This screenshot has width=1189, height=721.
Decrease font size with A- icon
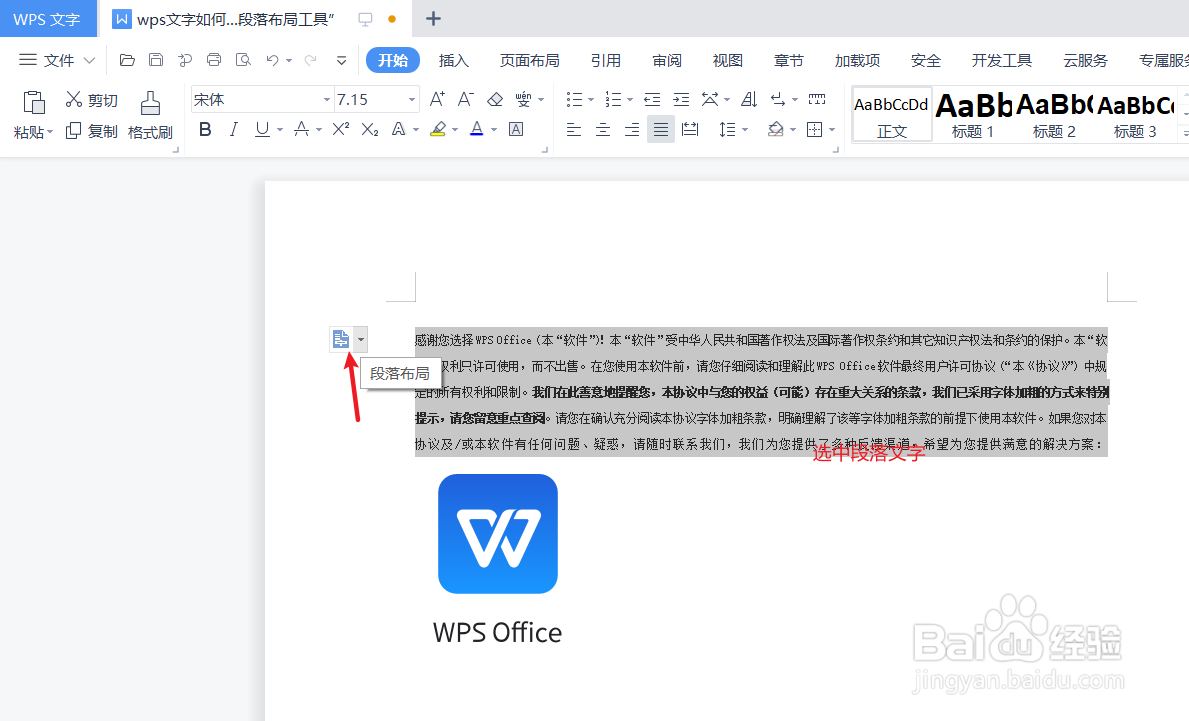466,99
